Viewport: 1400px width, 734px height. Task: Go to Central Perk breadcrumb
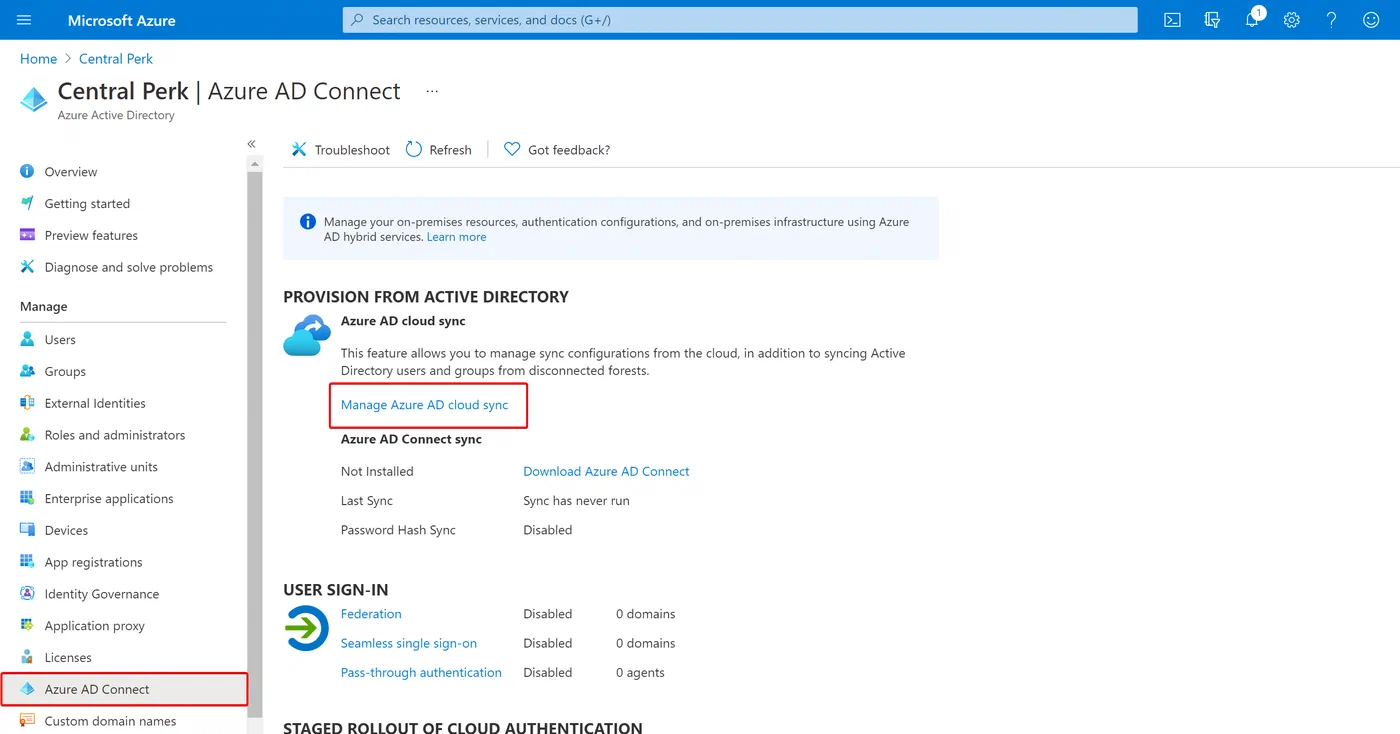pyautogui.click(x=116, y=59)
